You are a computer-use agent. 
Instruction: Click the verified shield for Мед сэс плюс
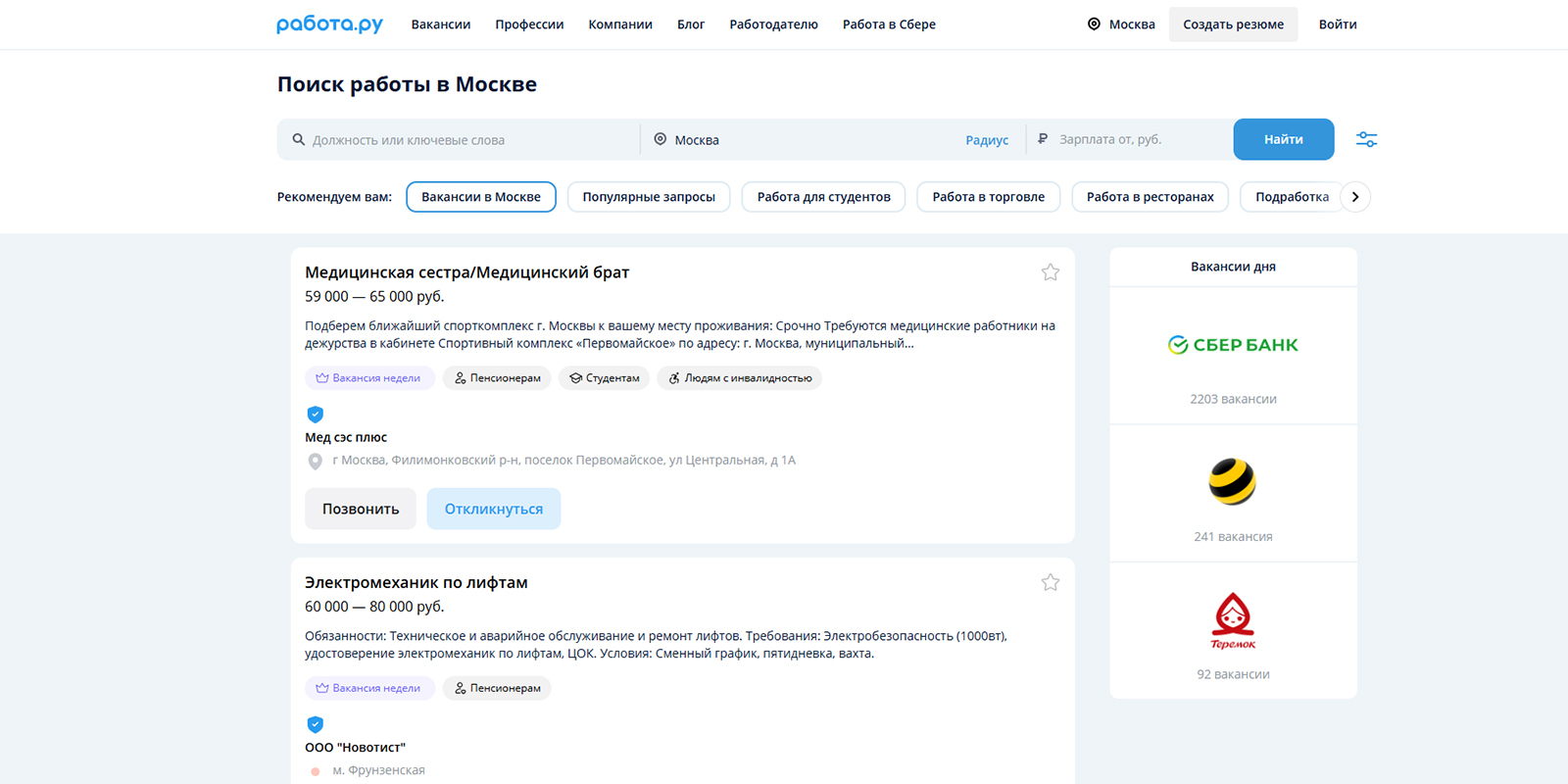click(316, 415)
